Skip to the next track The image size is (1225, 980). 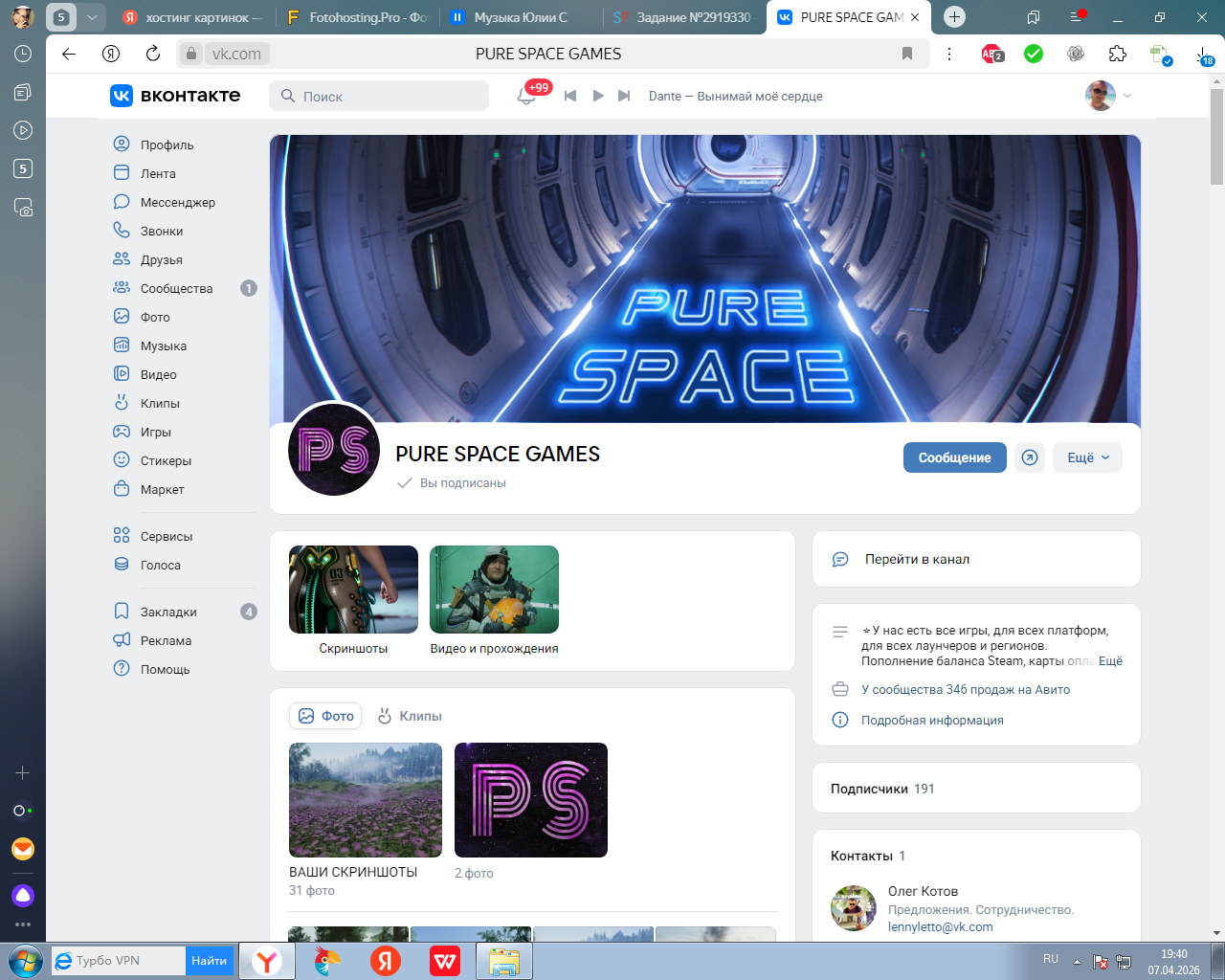625,96
